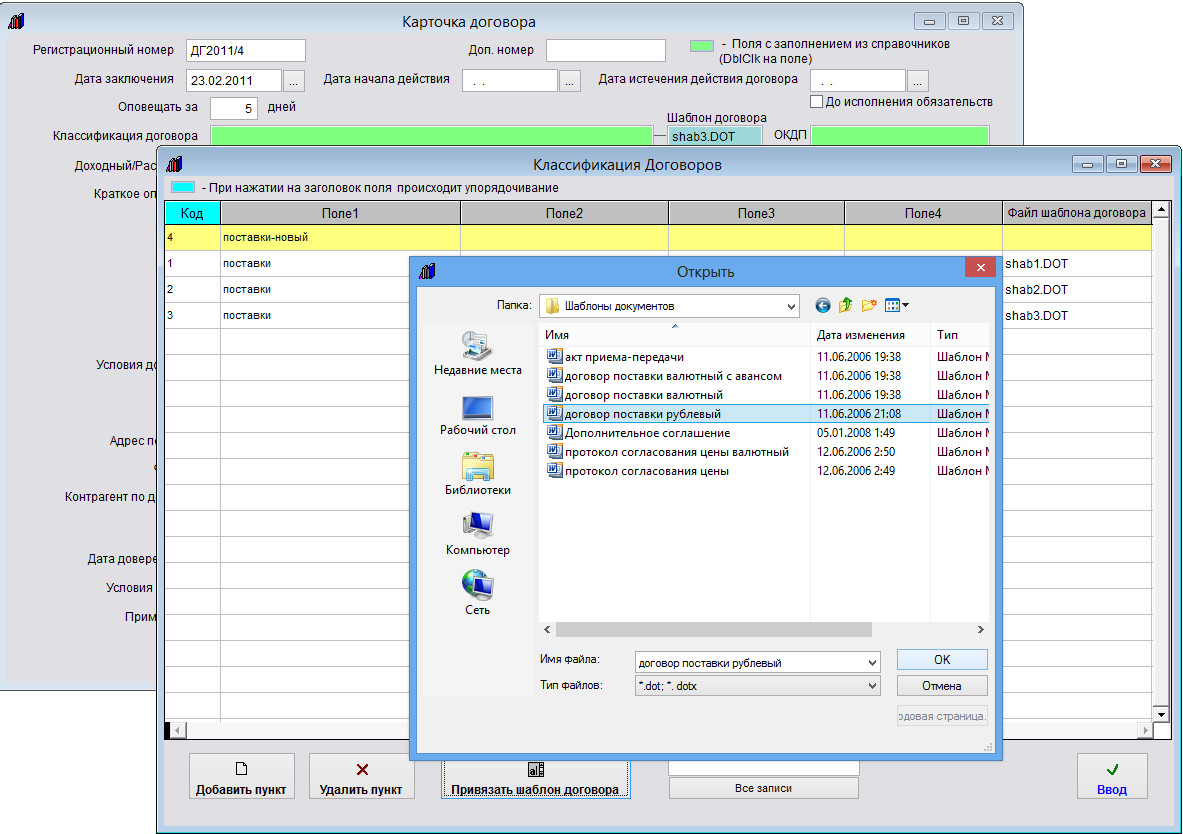The width and height of the screenshot is (1183, 834).
Task: Close the Открыть dialog
Action: (980, 267)
